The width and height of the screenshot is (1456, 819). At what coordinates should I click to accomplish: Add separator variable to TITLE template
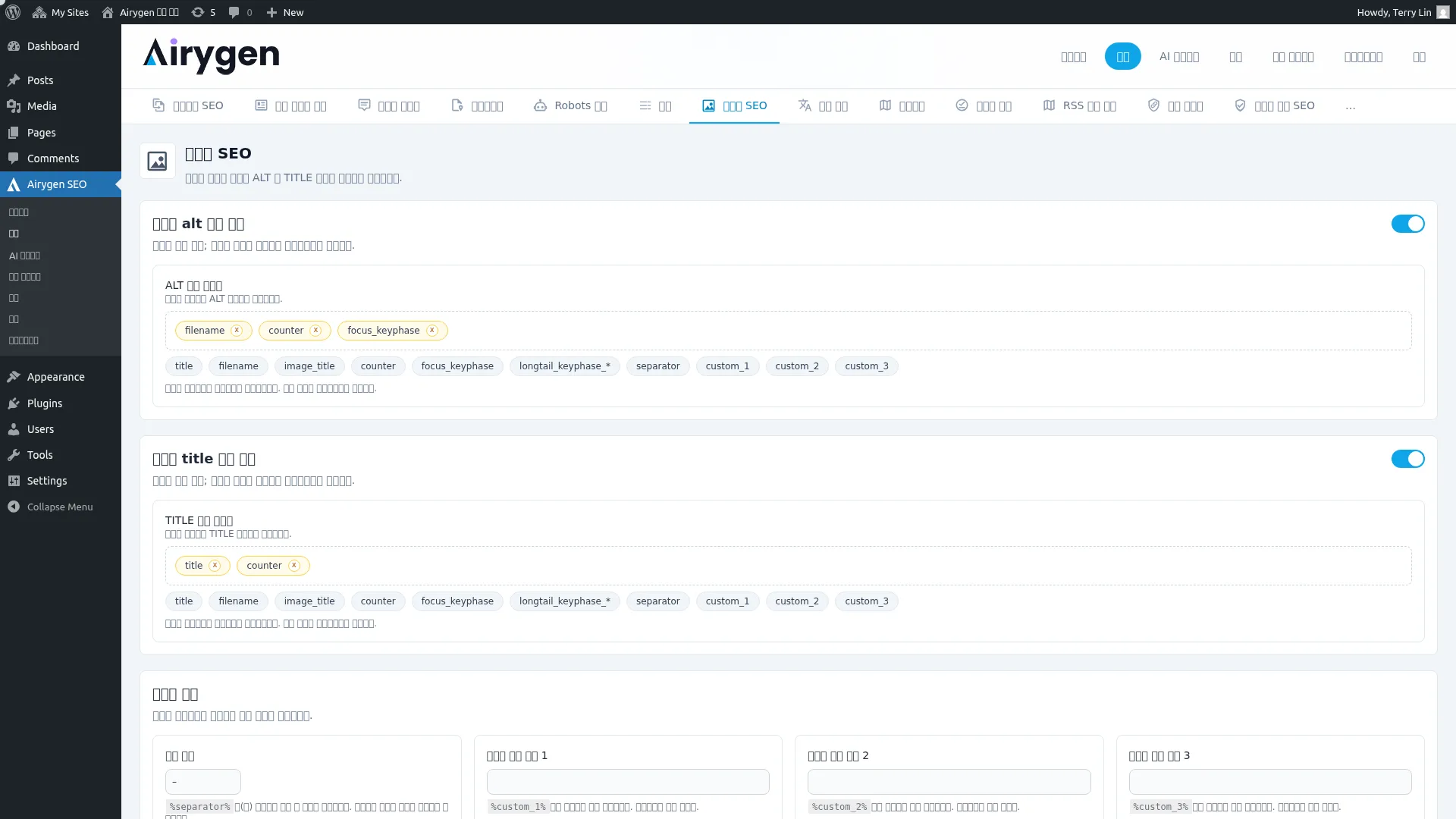(x=658, y=601)
